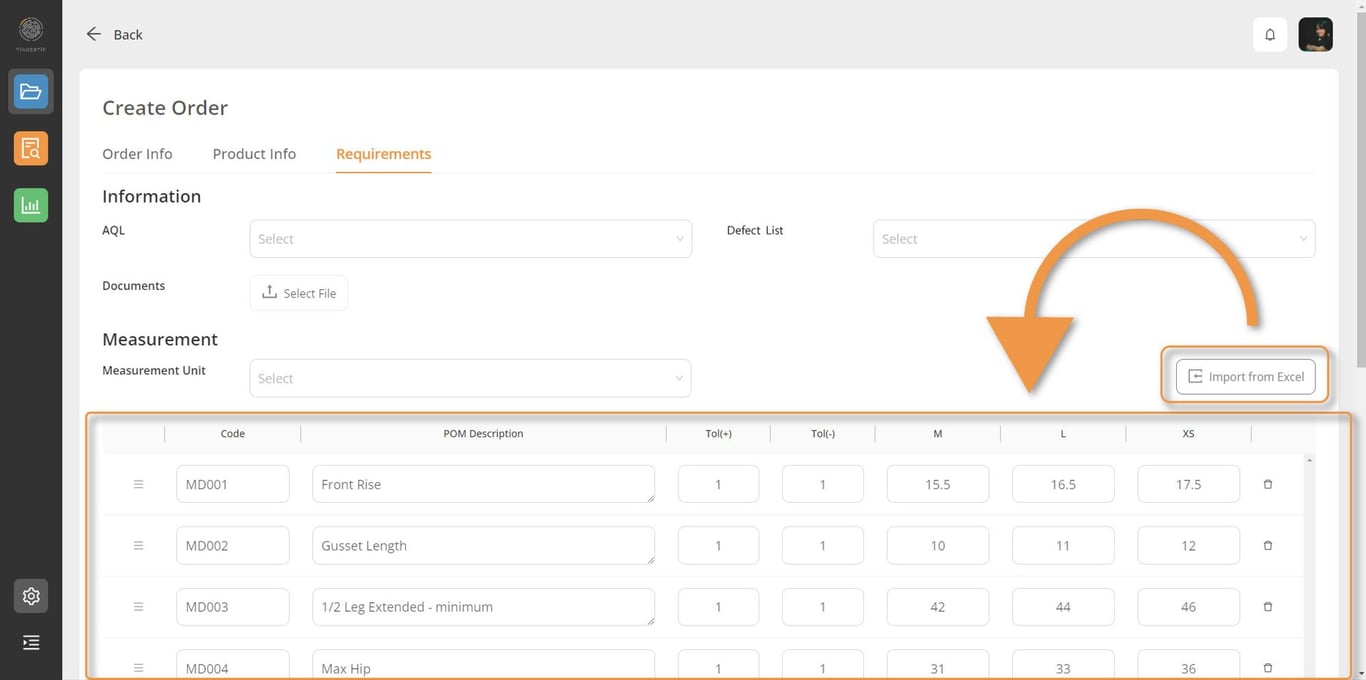This screenshot has height=680, width=1366.
Task: Open the Defect List dropdown
Action: coord(1094,239)
